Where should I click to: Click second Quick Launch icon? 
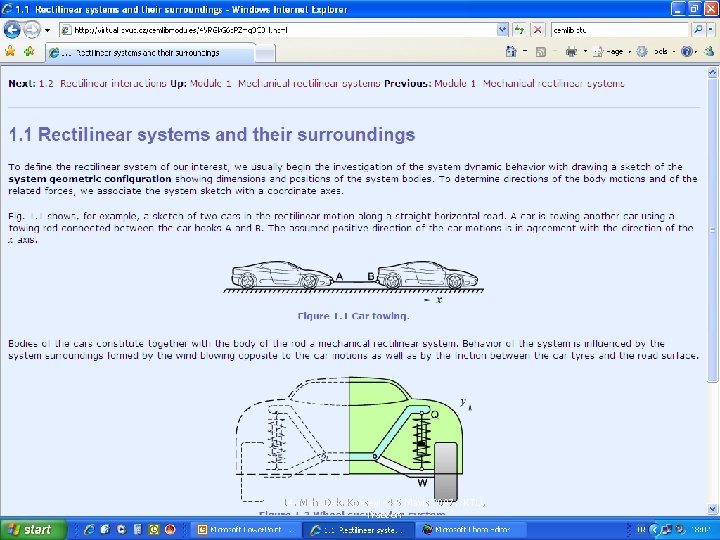(105, 529)
